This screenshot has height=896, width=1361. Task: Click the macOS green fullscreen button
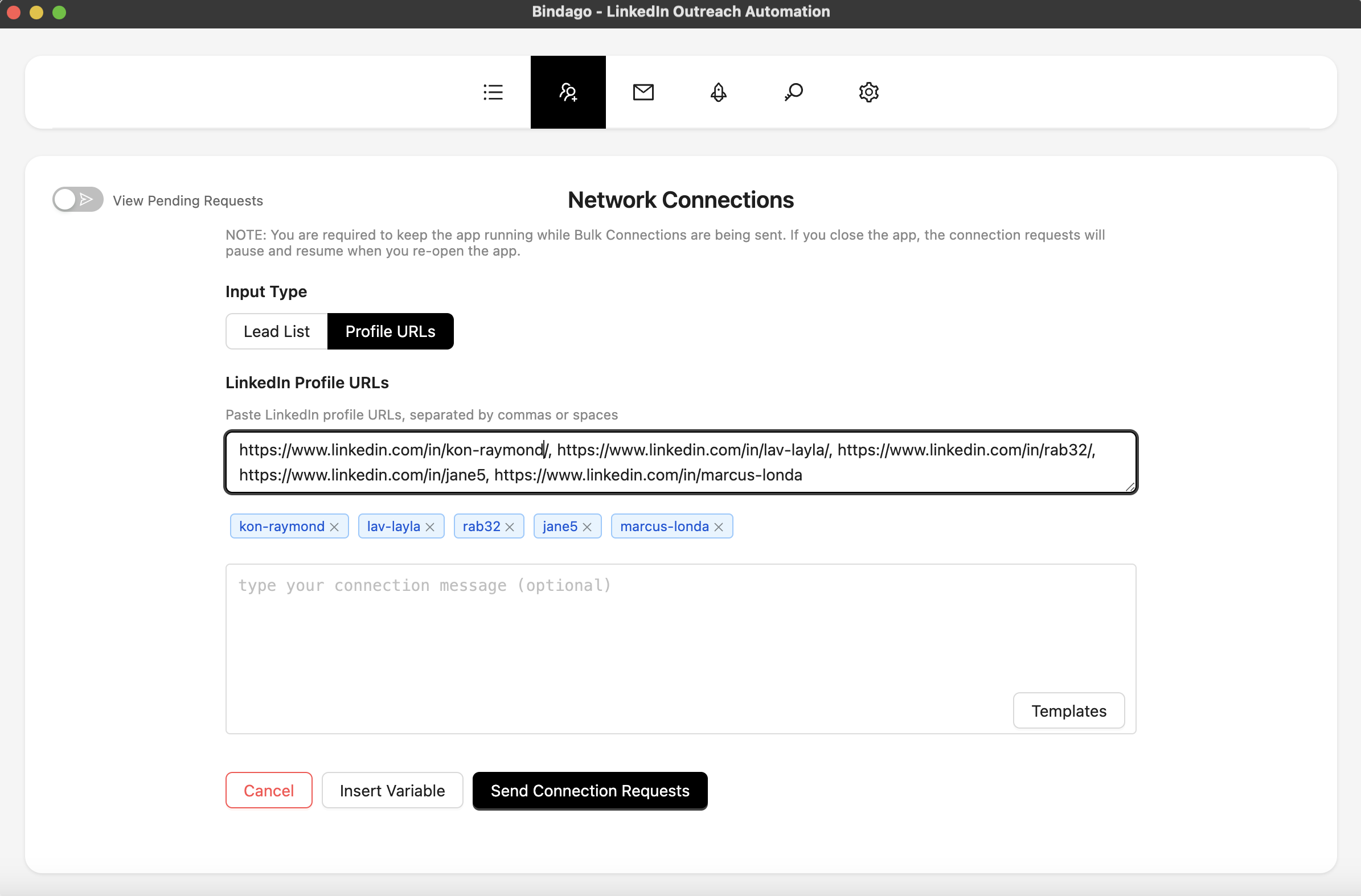(59, 12)
